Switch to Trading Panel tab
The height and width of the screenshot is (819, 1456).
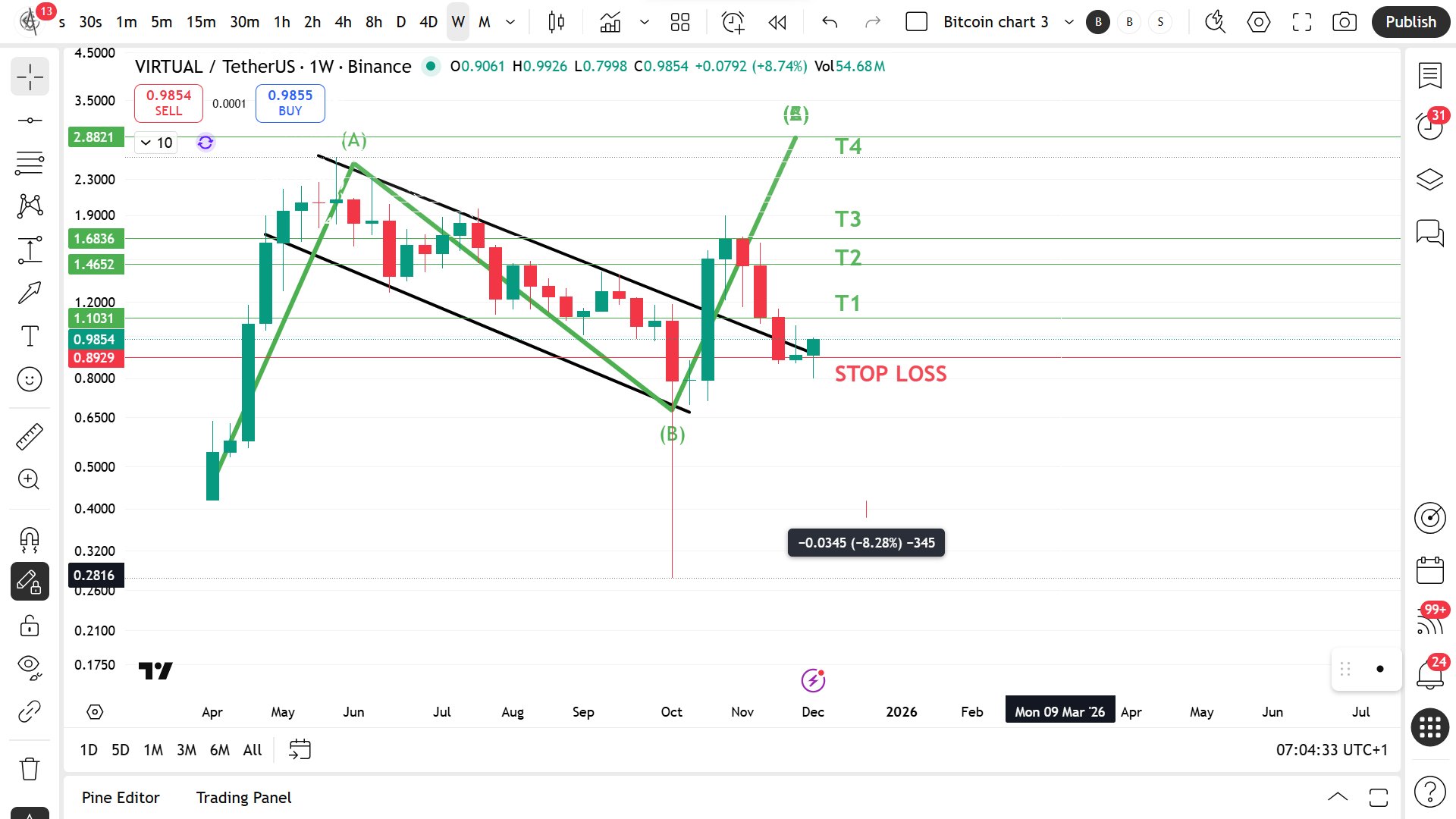(x=243, y=798)
